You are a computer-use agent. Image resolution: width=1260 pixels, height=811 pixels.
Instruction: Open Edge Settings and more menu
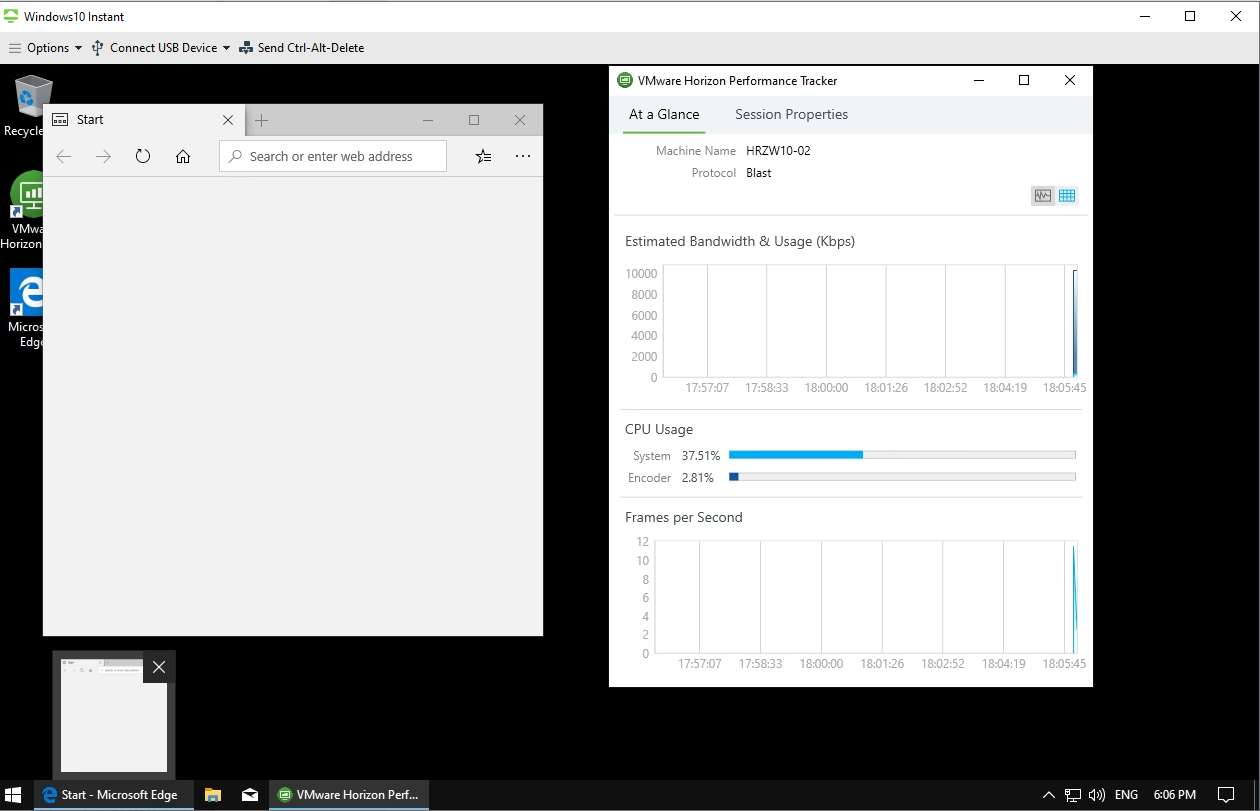click(523, 156)
